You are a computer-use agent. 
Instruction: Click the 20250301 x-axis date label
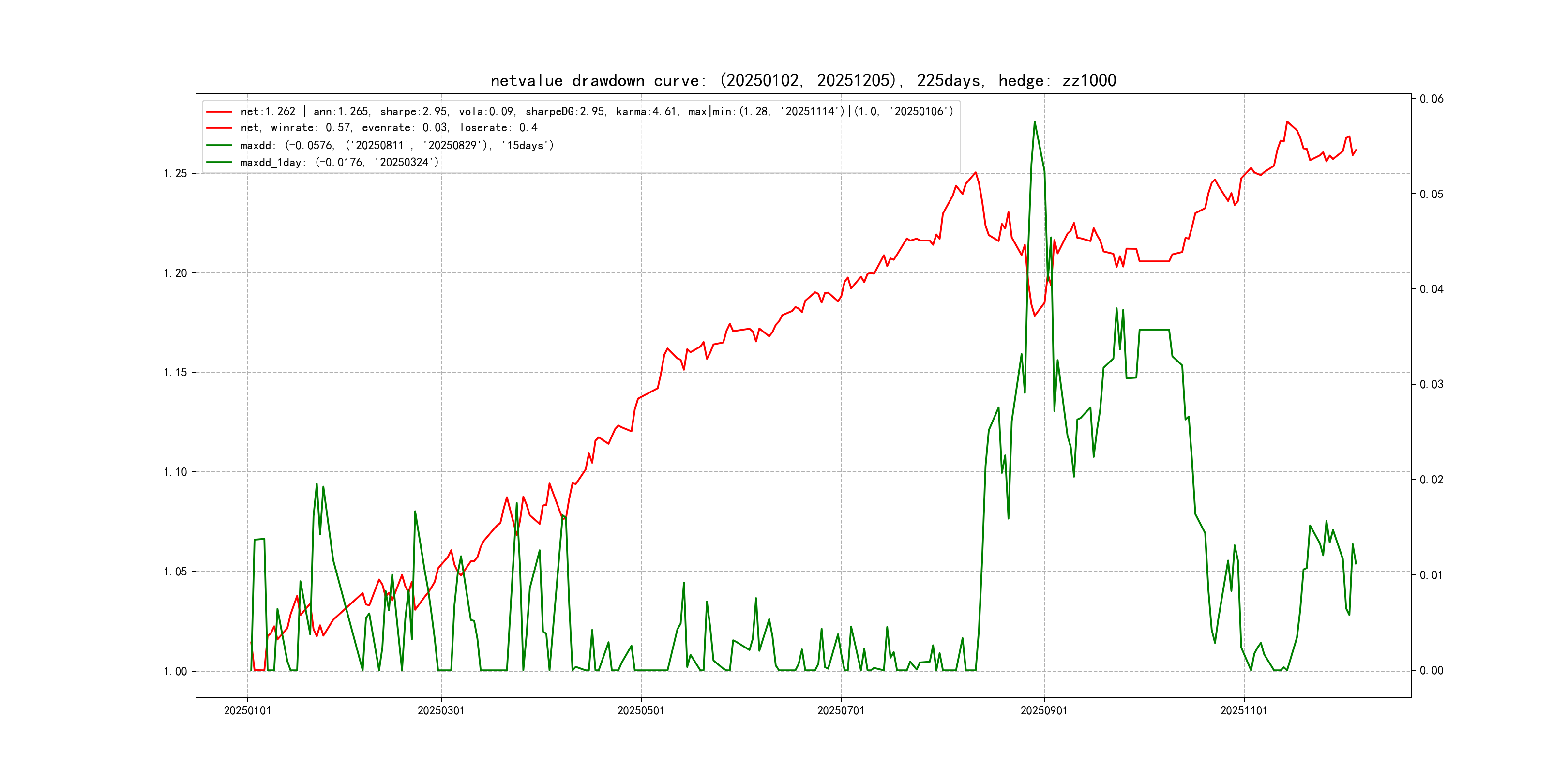(x=441, y=710)
